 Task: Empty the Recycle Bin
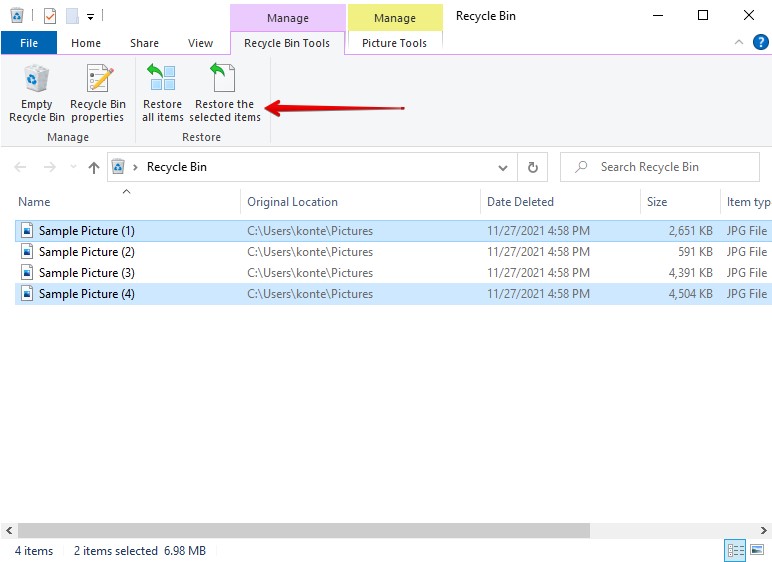pyautogui.click(x=36, y=94)
